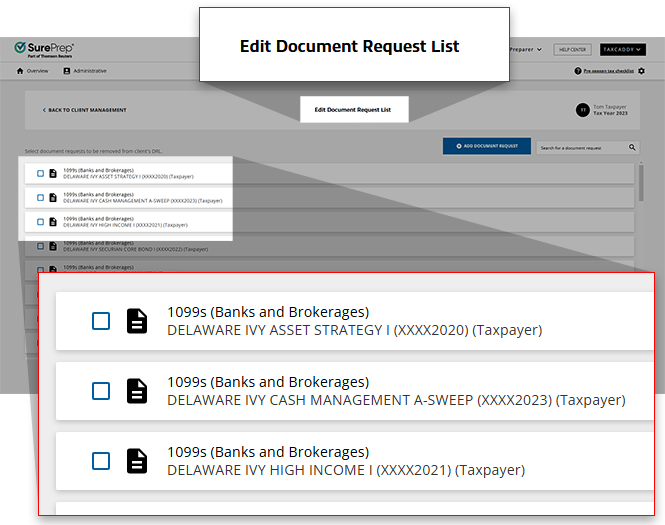
Task: Open the Administrative tab
Action: (85, 71)
